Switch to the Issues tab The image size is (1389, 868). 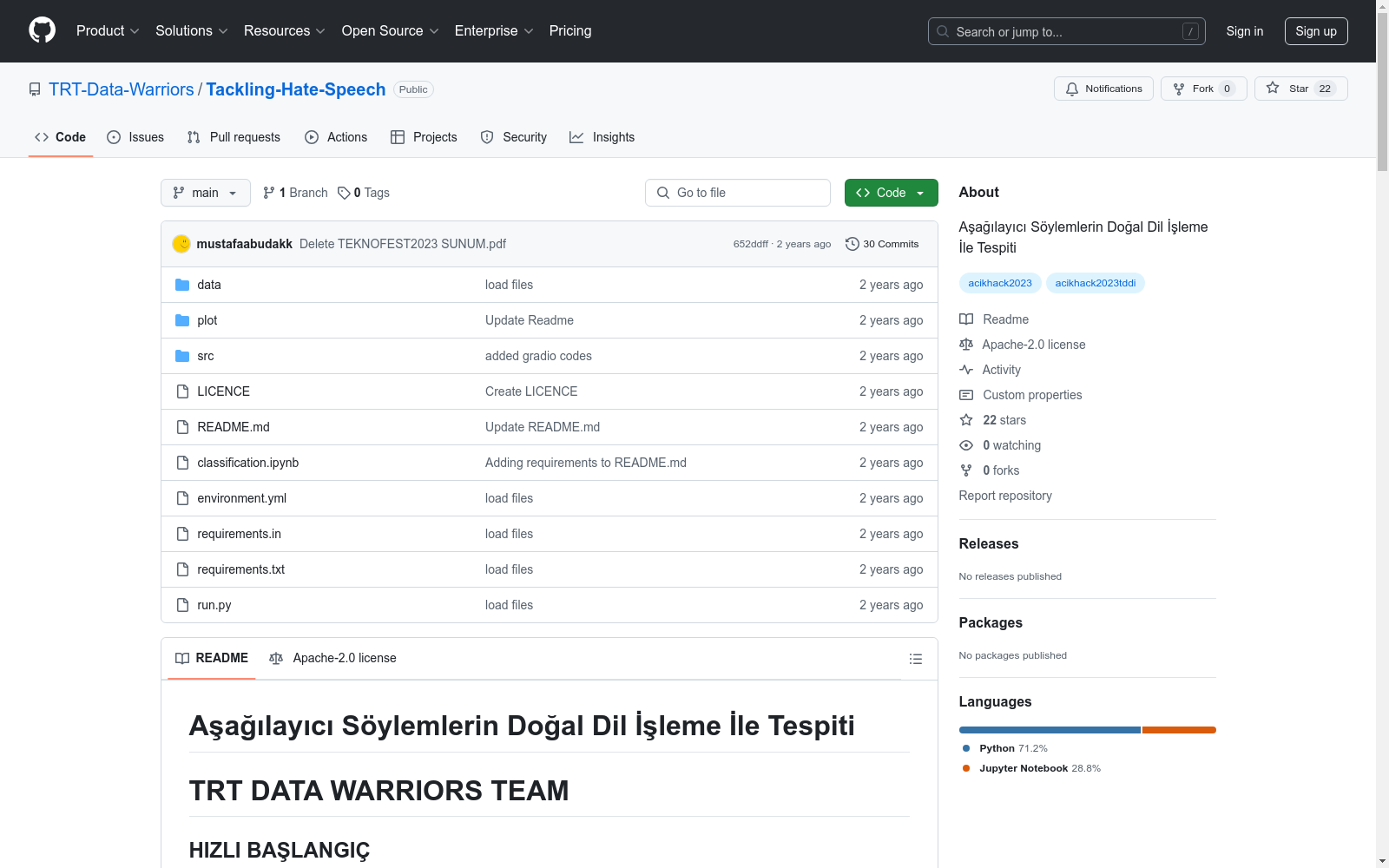135,137
